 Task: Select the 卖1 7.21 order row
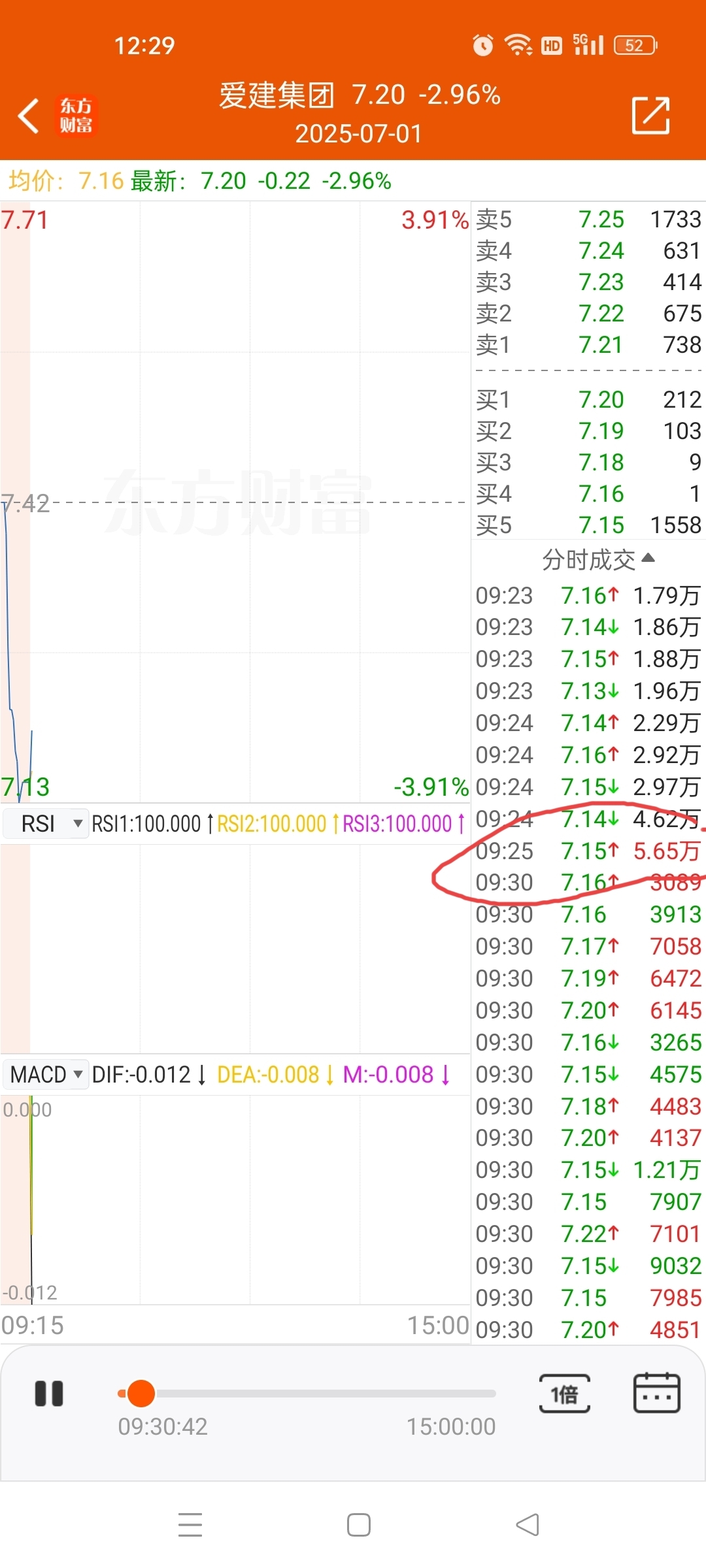tap(588, 345)
